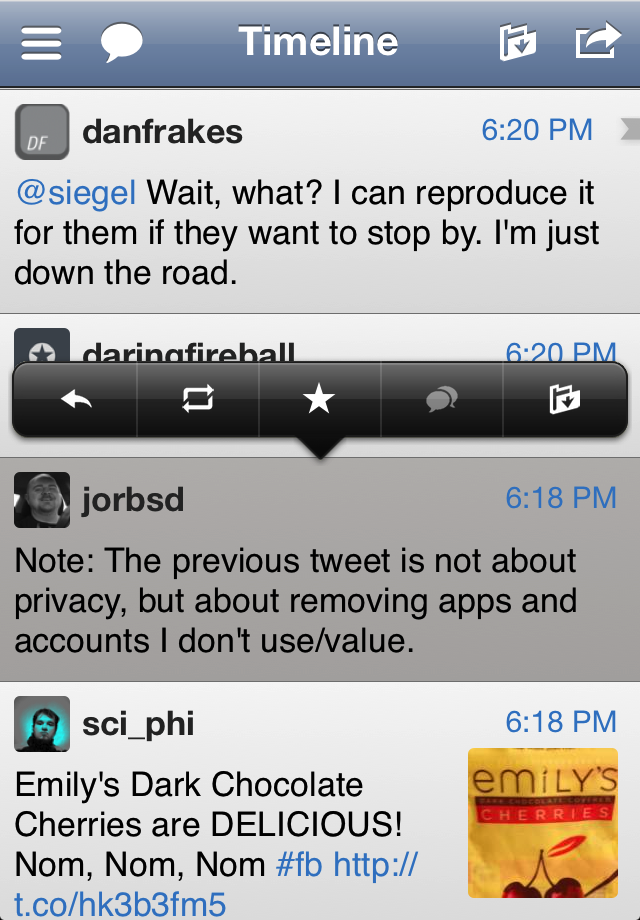The height and width of the screenshot is (920, 640).
Task: Open the @siegel mention link
Action: pos(76,192)
